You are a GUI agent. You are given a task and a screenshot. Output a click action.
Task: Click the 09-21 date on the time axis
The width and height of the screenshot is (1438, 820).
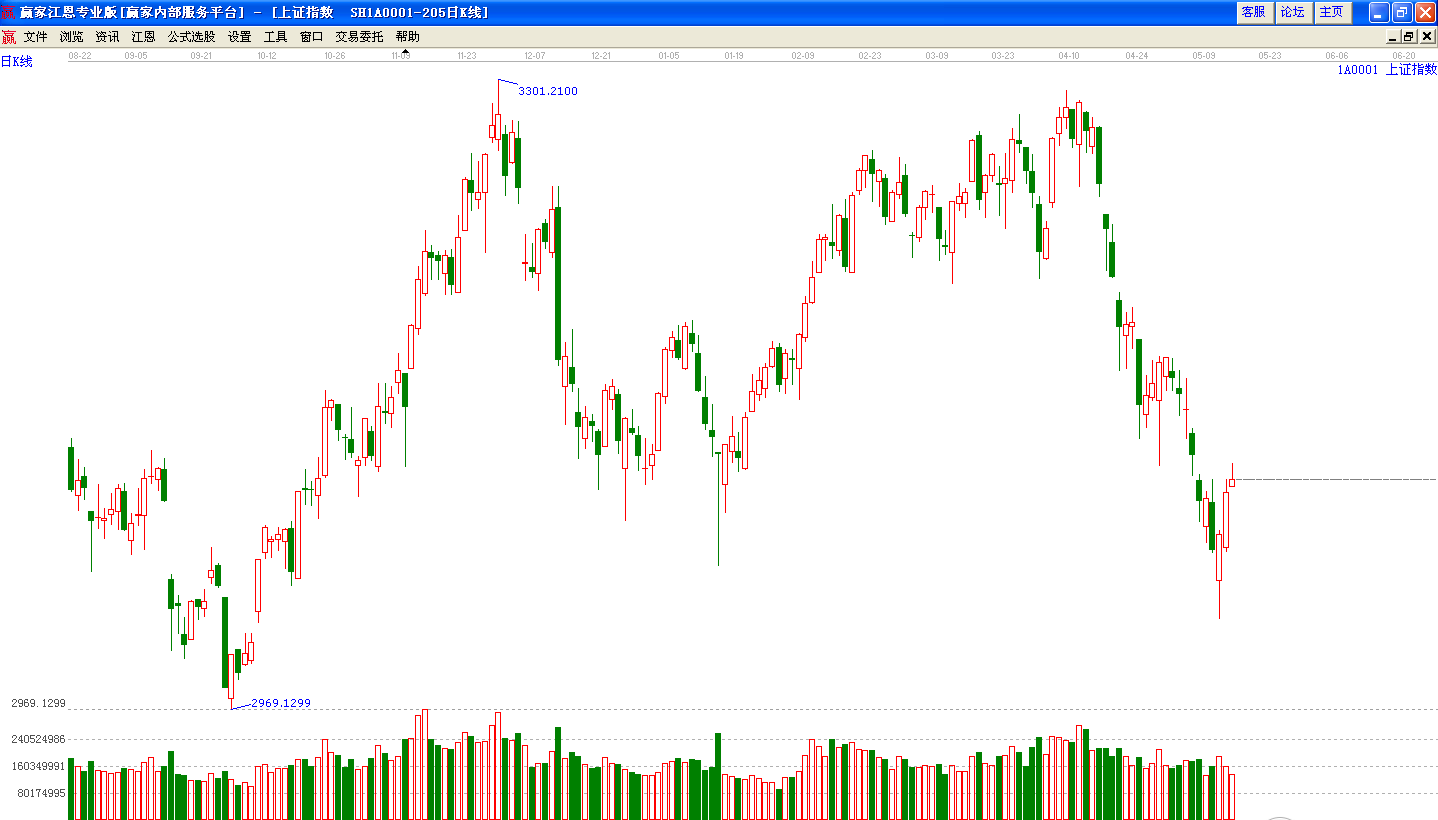click(201, 56)
